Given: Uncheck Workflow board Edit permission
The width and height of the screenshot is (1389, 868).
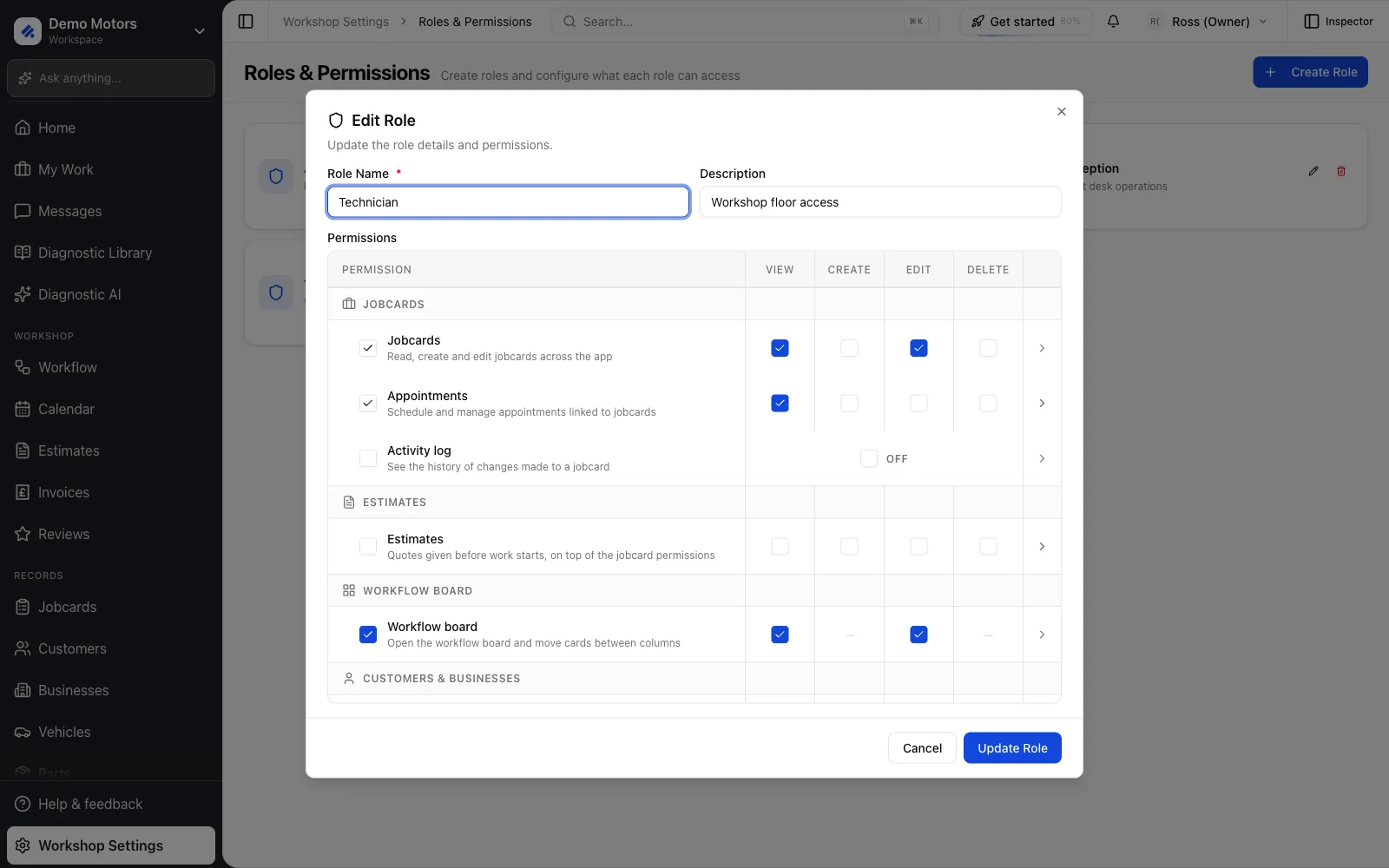Looking at the screenshot, I should click(x=918, y=635).
